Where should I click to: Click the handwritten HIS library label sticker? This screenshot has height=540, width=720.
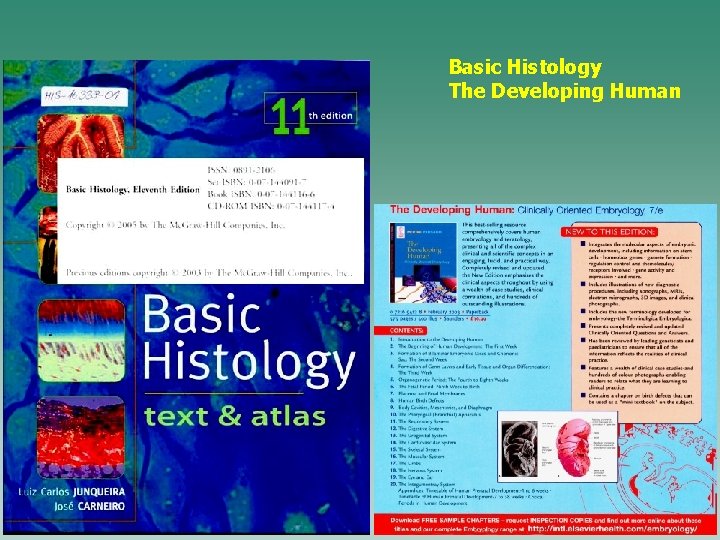coord(84,96)
